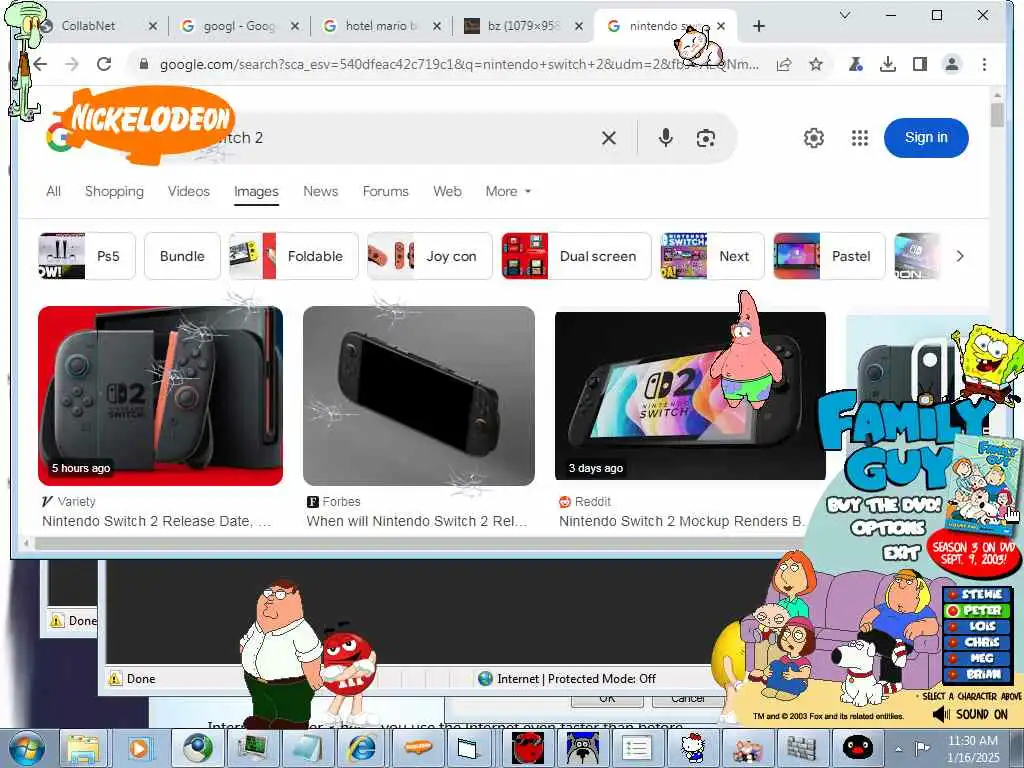The image size is (1024, 768).
Task: Select the News search category
Action: pyautogui.click(x=320, y=191)
